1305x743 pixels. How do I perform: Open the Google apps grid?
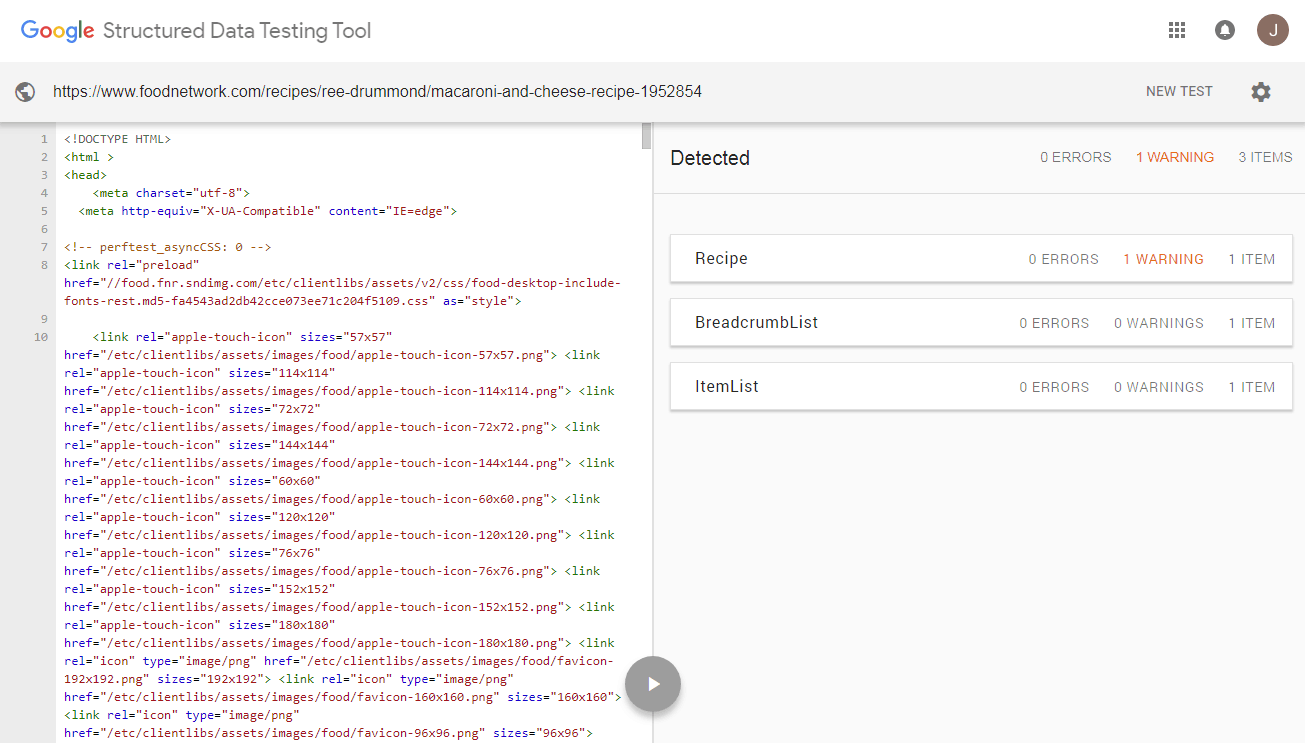[1177, 30]
